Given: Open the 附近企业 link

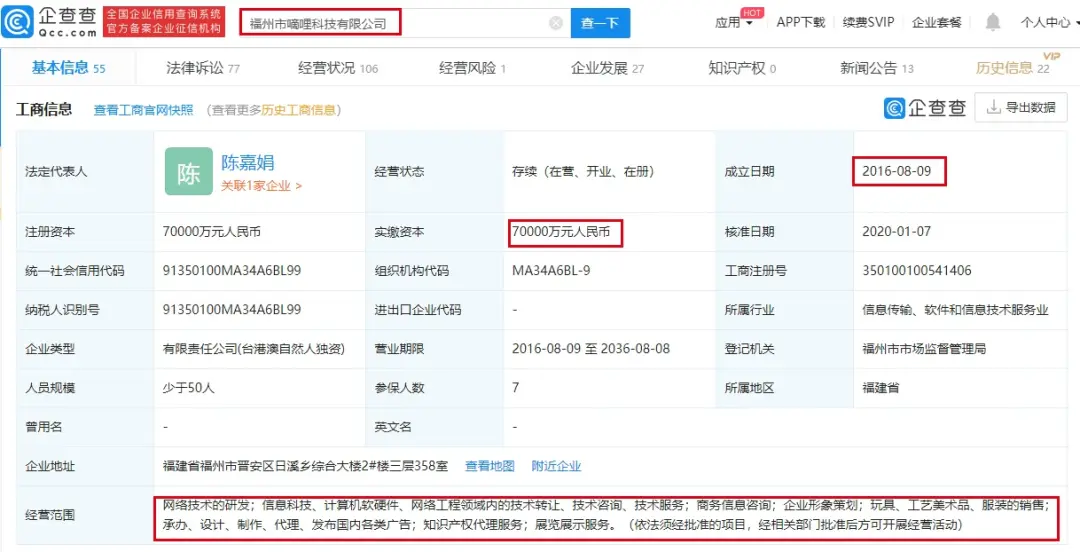Looking at the screenshot, I should point(557,466).
